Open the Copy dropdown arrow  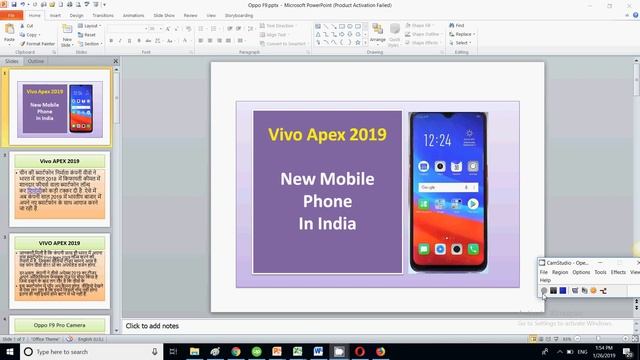tap(39, 35)
